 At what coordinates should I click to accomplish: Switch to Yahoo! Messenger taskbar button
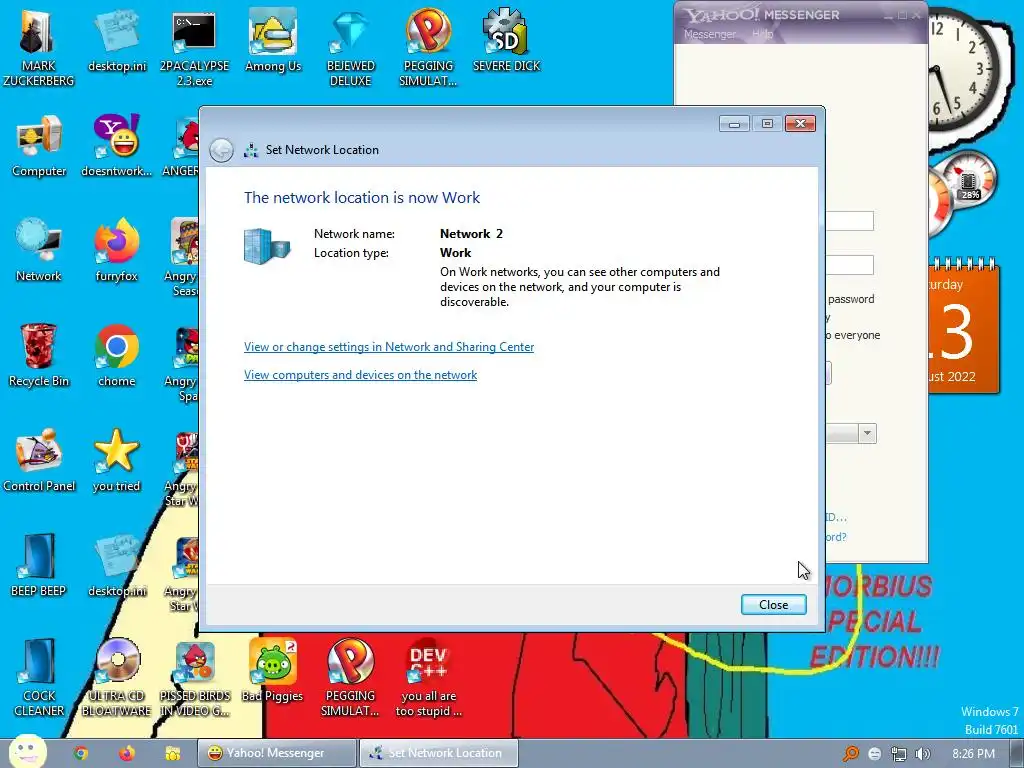click(277, 753)
